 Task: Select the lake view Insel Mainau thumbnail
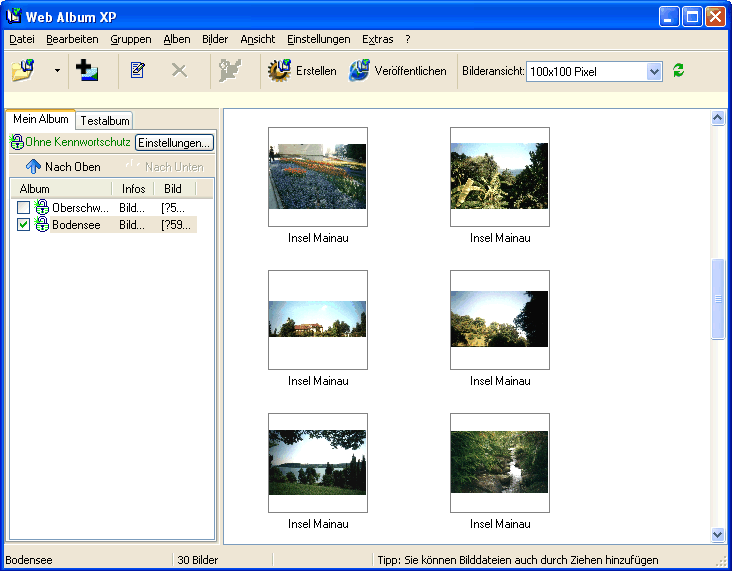click(317, 462)
